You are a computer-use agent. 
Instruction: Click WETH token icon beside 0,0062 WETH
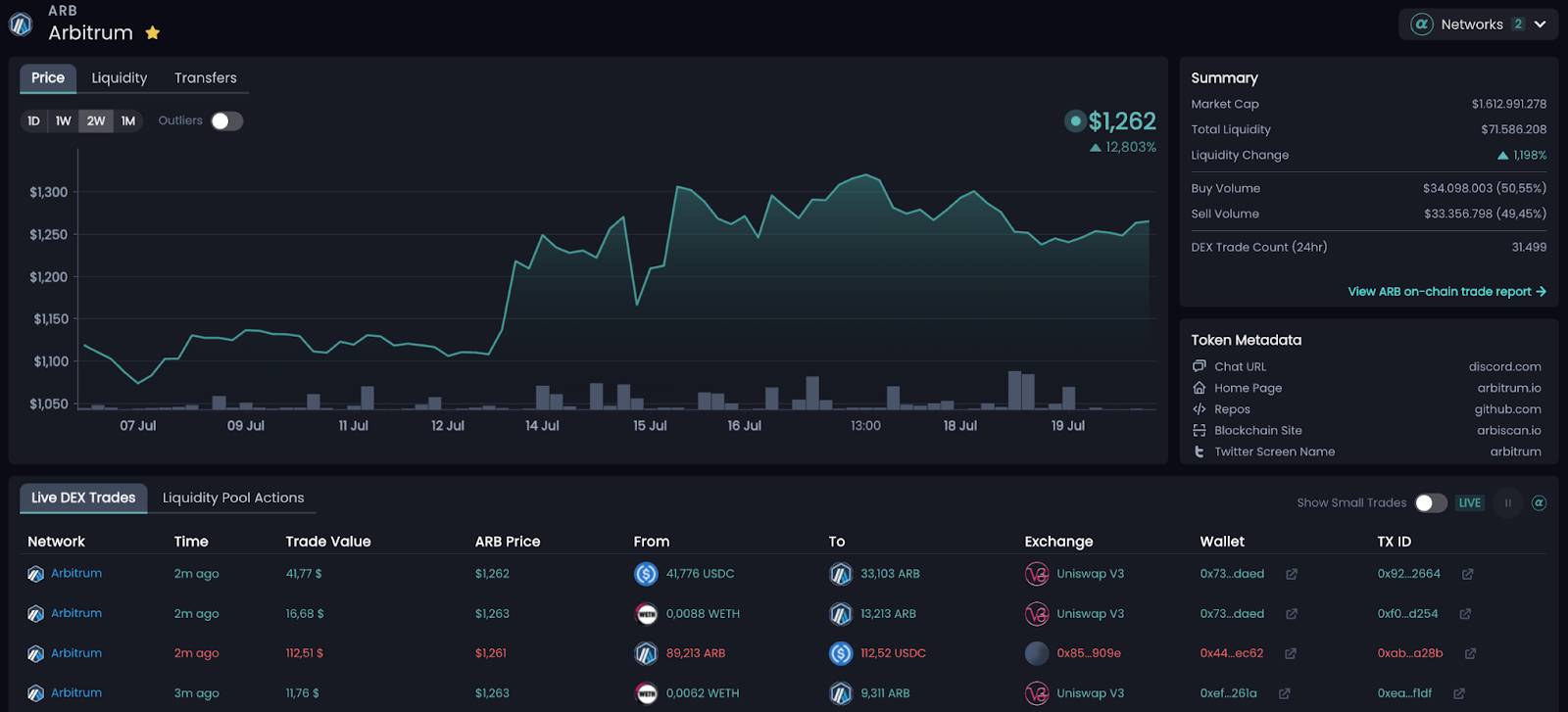coord(646,693)
